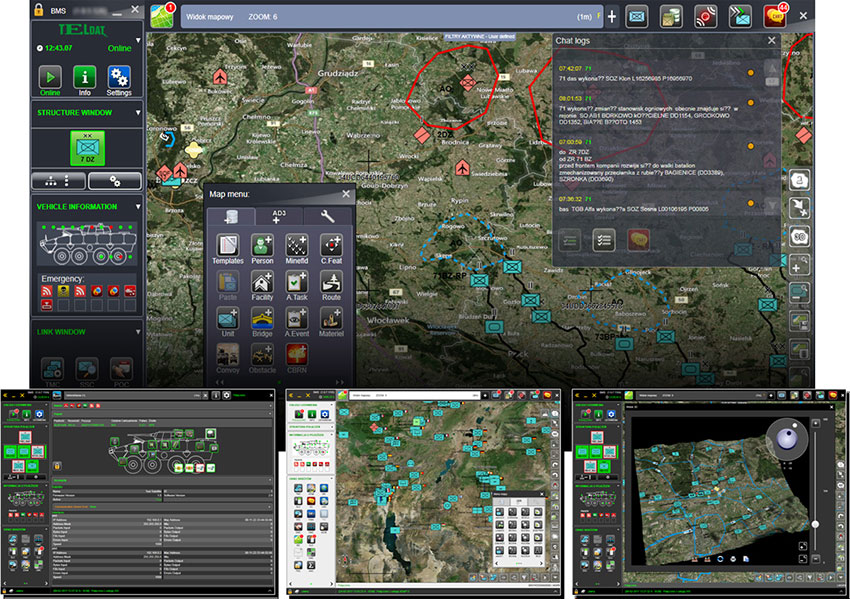Toggle the red vehicle emergency indicator
Screen dimensions: 850x599
click(x=130, y=291)
